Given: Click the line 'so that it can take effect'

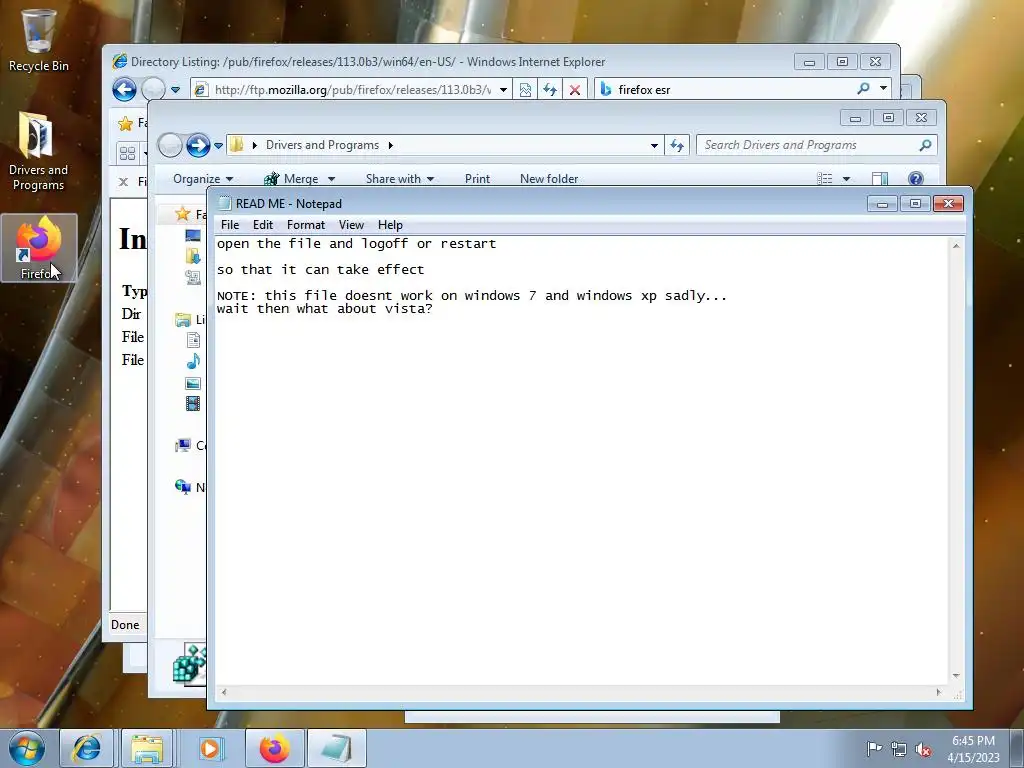Looking at the screenshot, I should click(320, 269).
